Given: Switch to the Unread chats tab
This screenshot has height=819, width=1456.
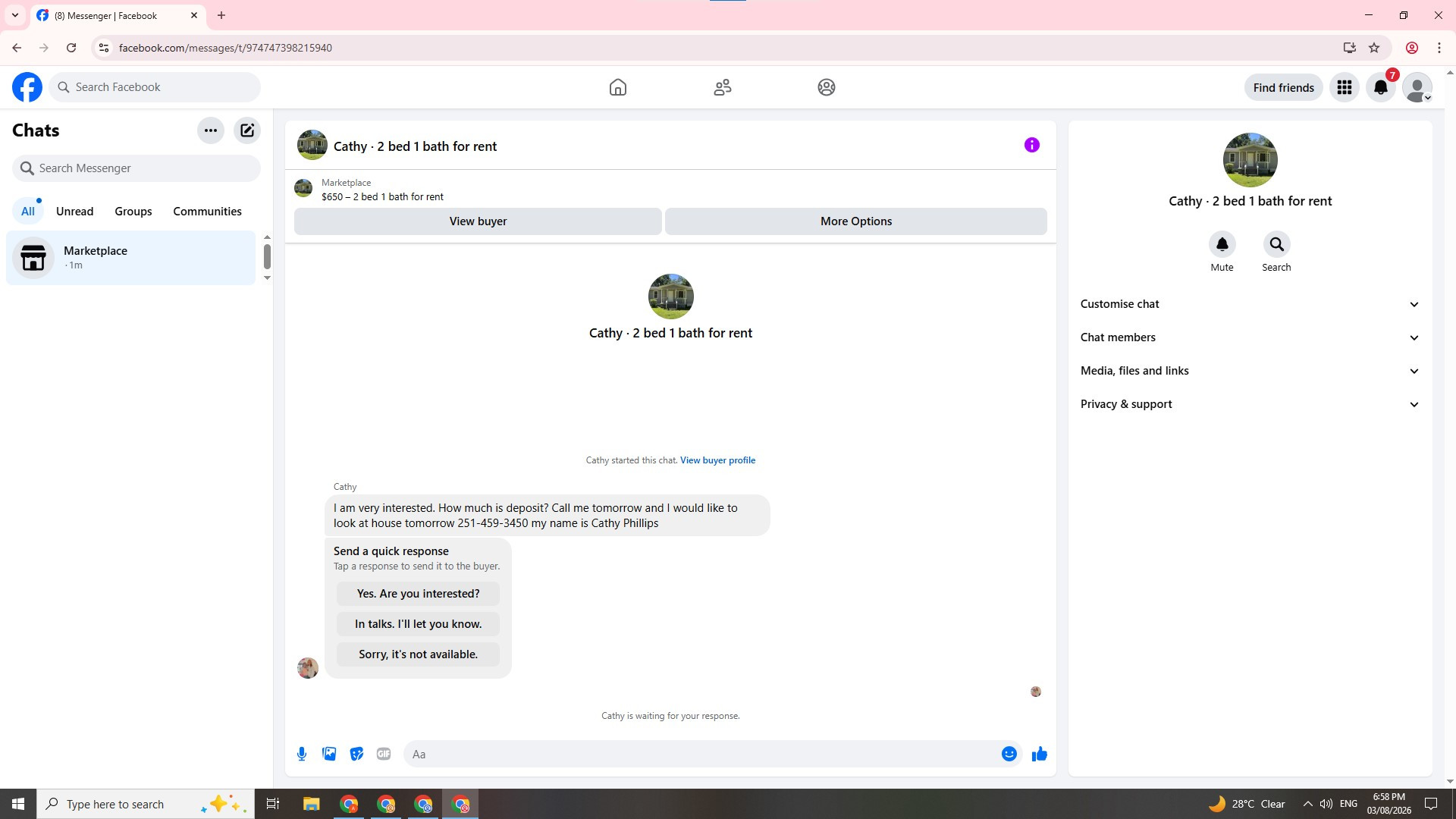Looking at the screenshot, I should pos(74,212).
